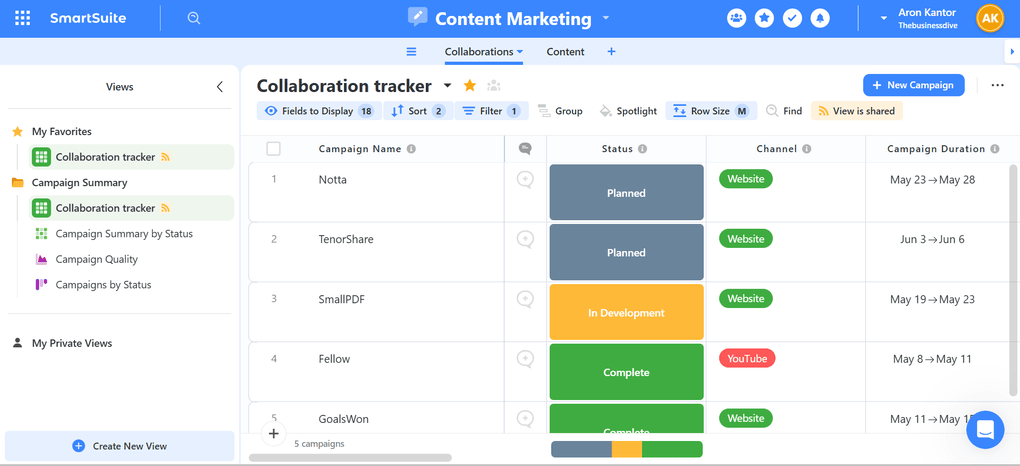Click the View is shared badge
The height and width of the screenshot is (466, 1020).
click(x=857, y=111)
